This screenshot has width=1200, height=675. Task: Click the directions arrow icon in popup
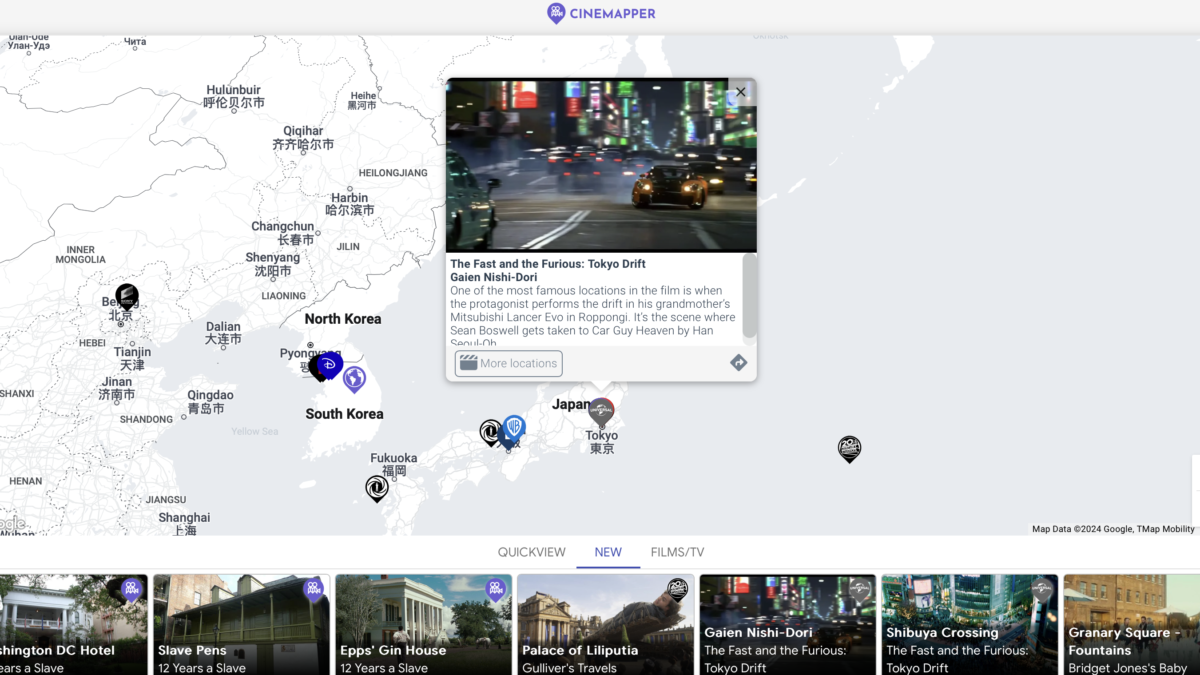coord(738,363)
